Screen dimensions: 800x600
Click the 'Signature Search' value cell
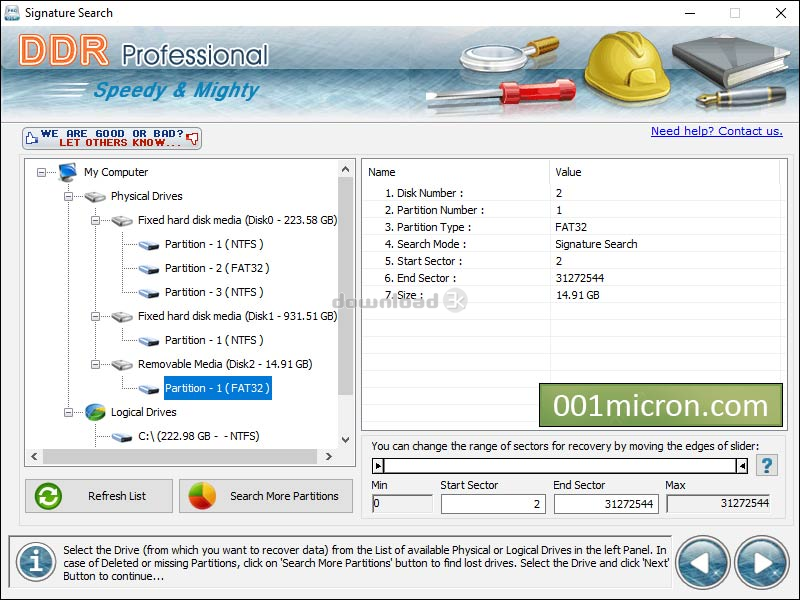pyautogui.click(x=596, y=244)
